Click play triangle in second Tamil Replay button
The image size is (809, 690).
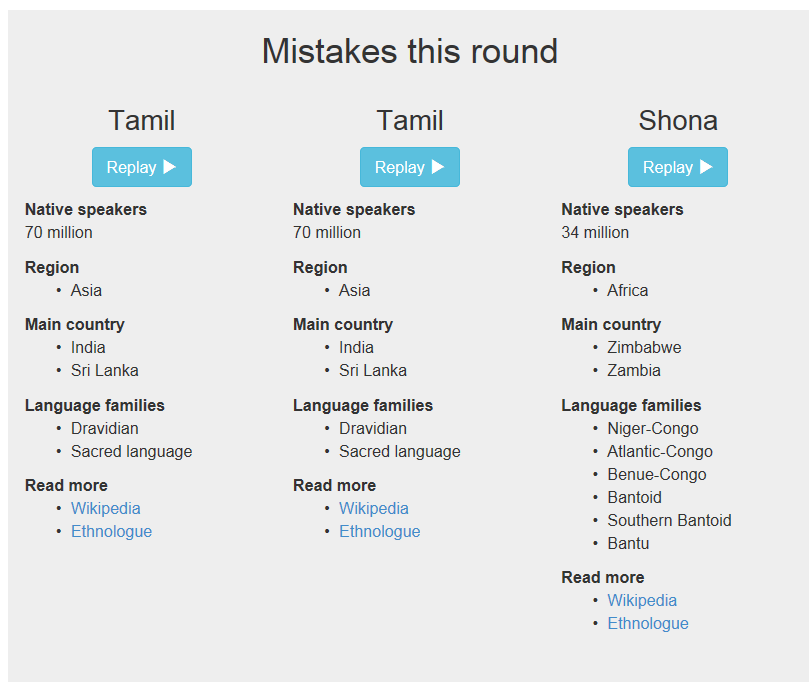(x=438, y=167)
